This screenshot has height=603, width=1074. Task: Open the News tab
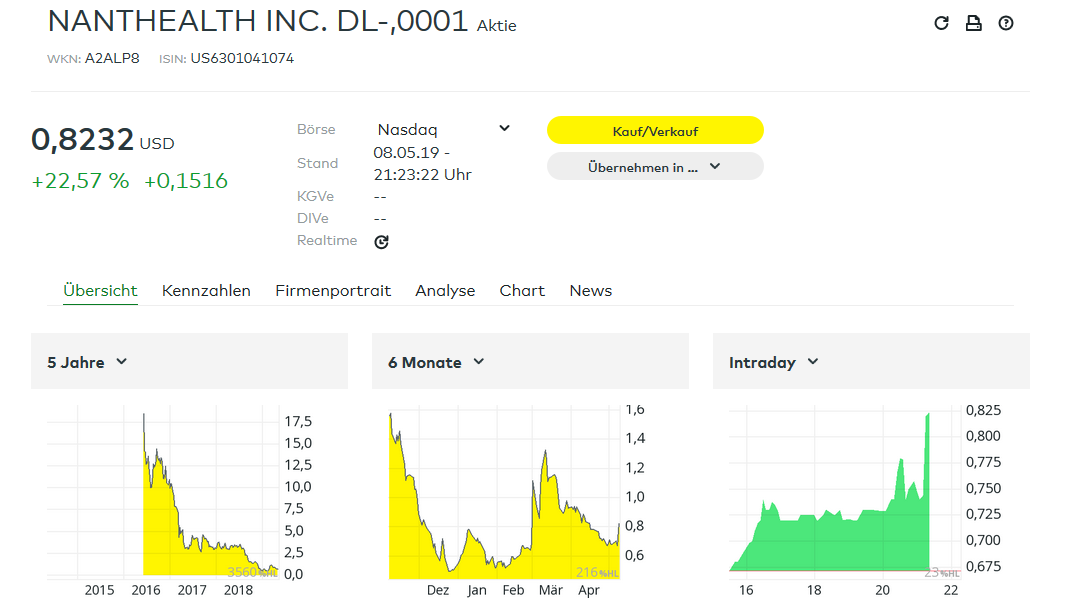(590, 290)
